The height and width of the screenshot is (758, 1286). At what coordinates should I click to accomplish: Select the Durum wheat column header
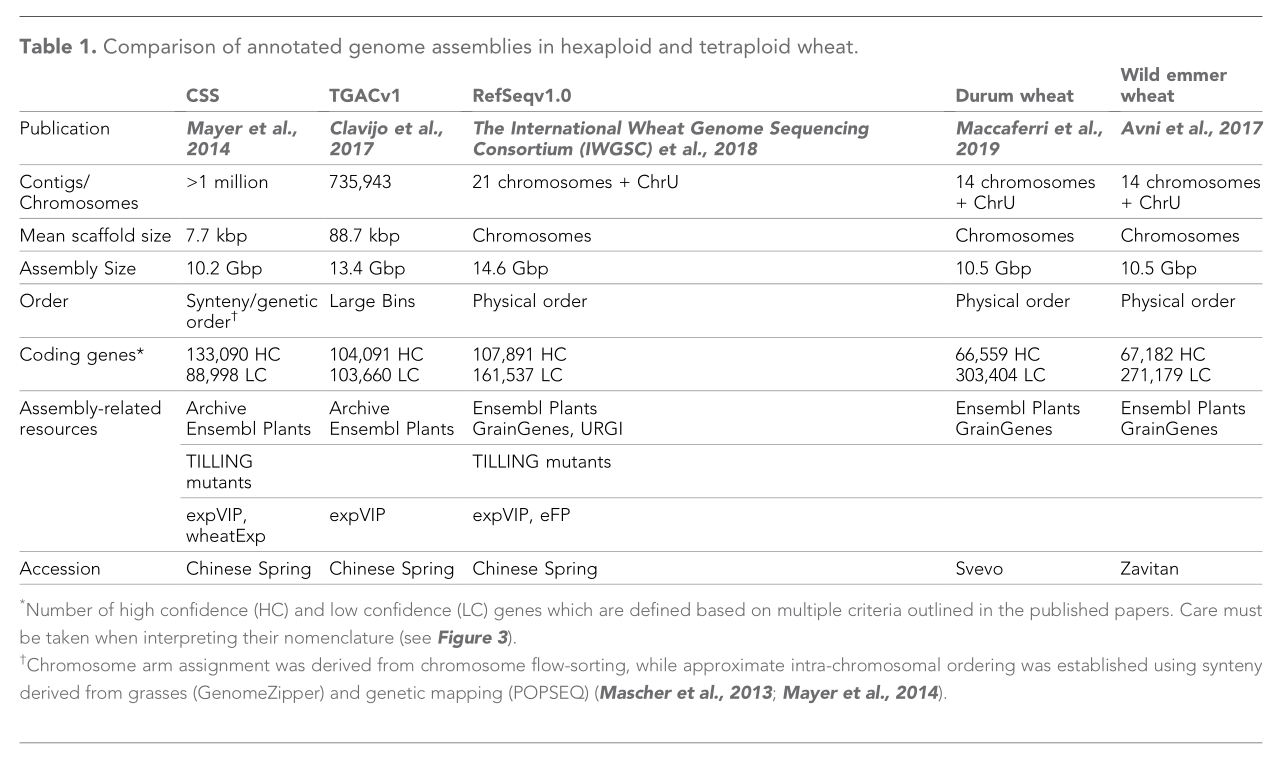[x=1014, y=96]
